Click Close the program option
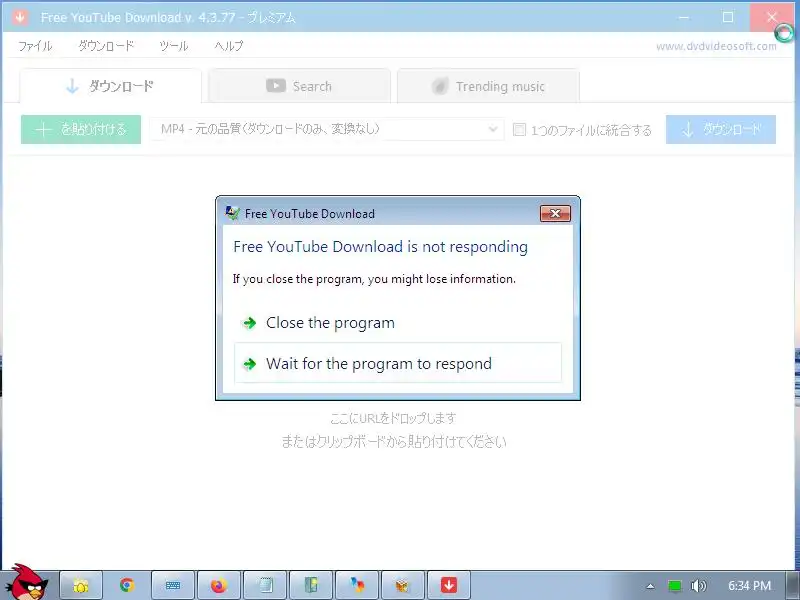The width and height of the screenshot is (800, 600). [397, 323]
